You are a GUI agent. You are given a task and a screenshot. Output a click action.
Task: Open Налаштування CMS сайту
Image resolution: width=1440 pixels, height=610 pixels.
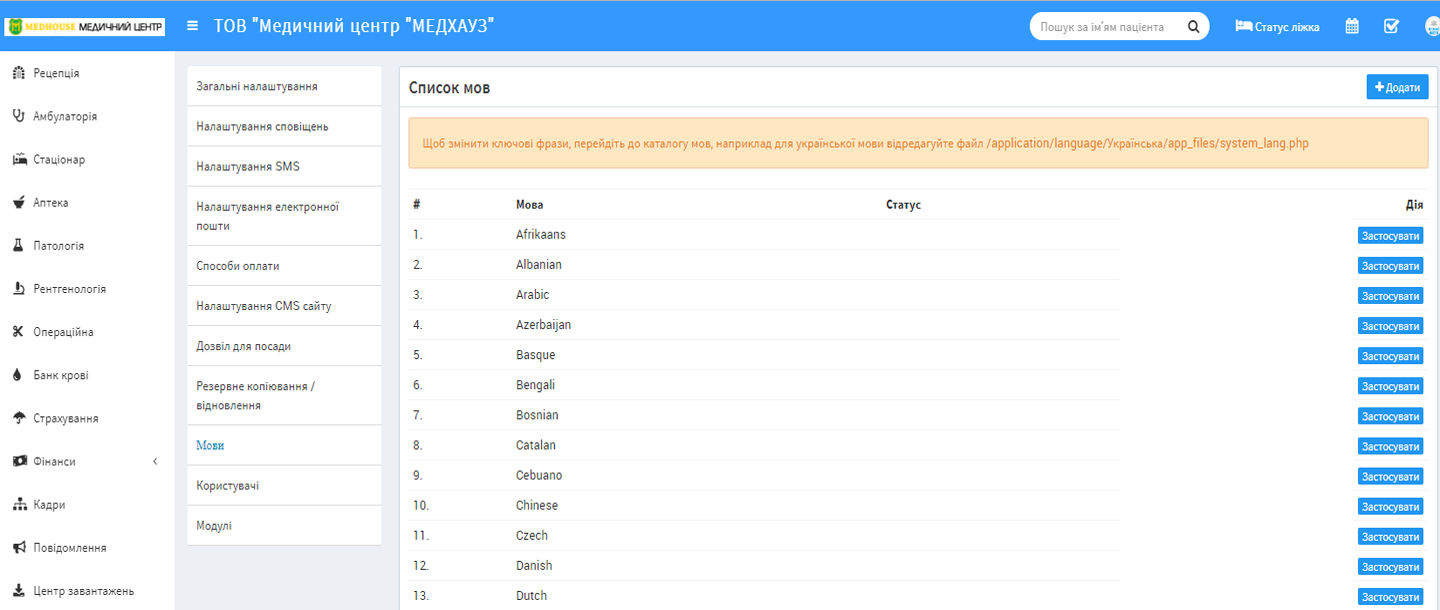284,306
